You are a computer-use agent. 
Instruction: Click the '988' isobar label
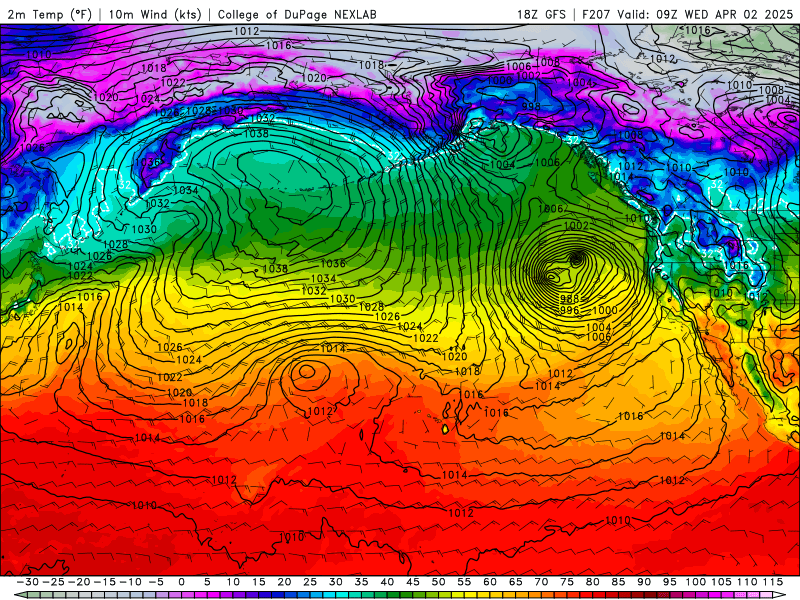click(569, 298)
